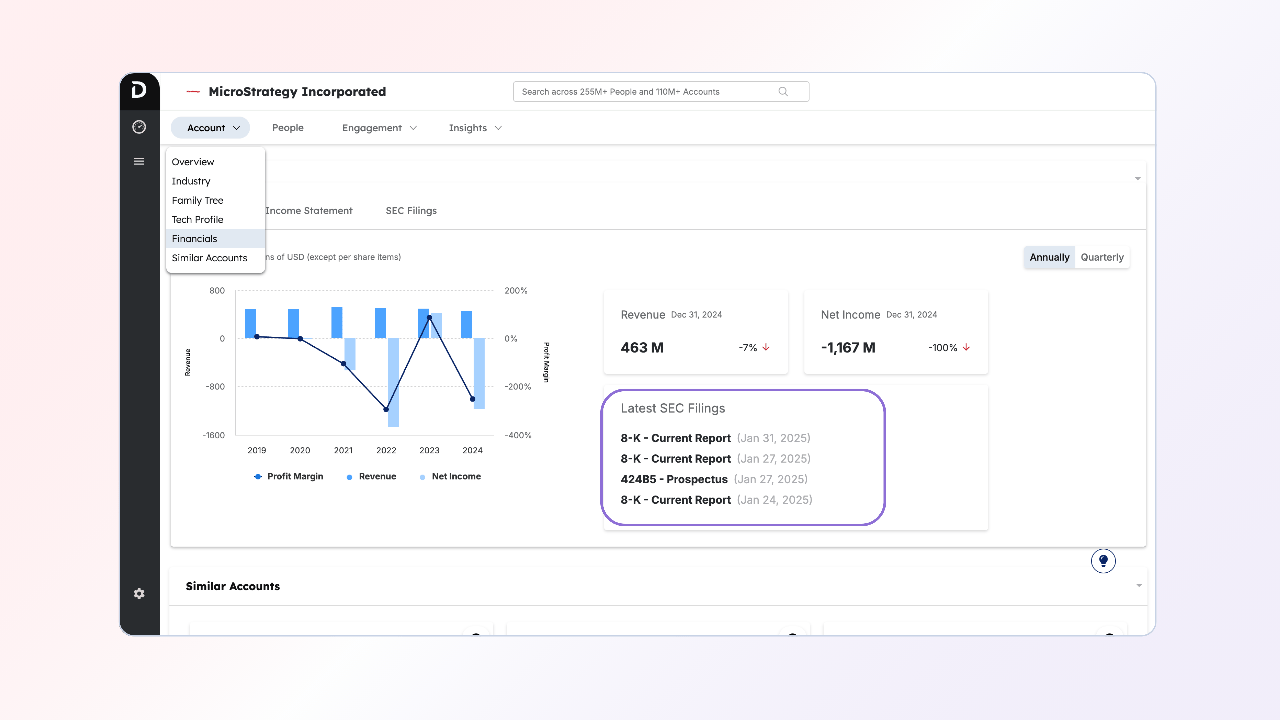Open the 8-K report from Jan 31, 2025
The image size is (1280, 720).
[x=676, y=438]
